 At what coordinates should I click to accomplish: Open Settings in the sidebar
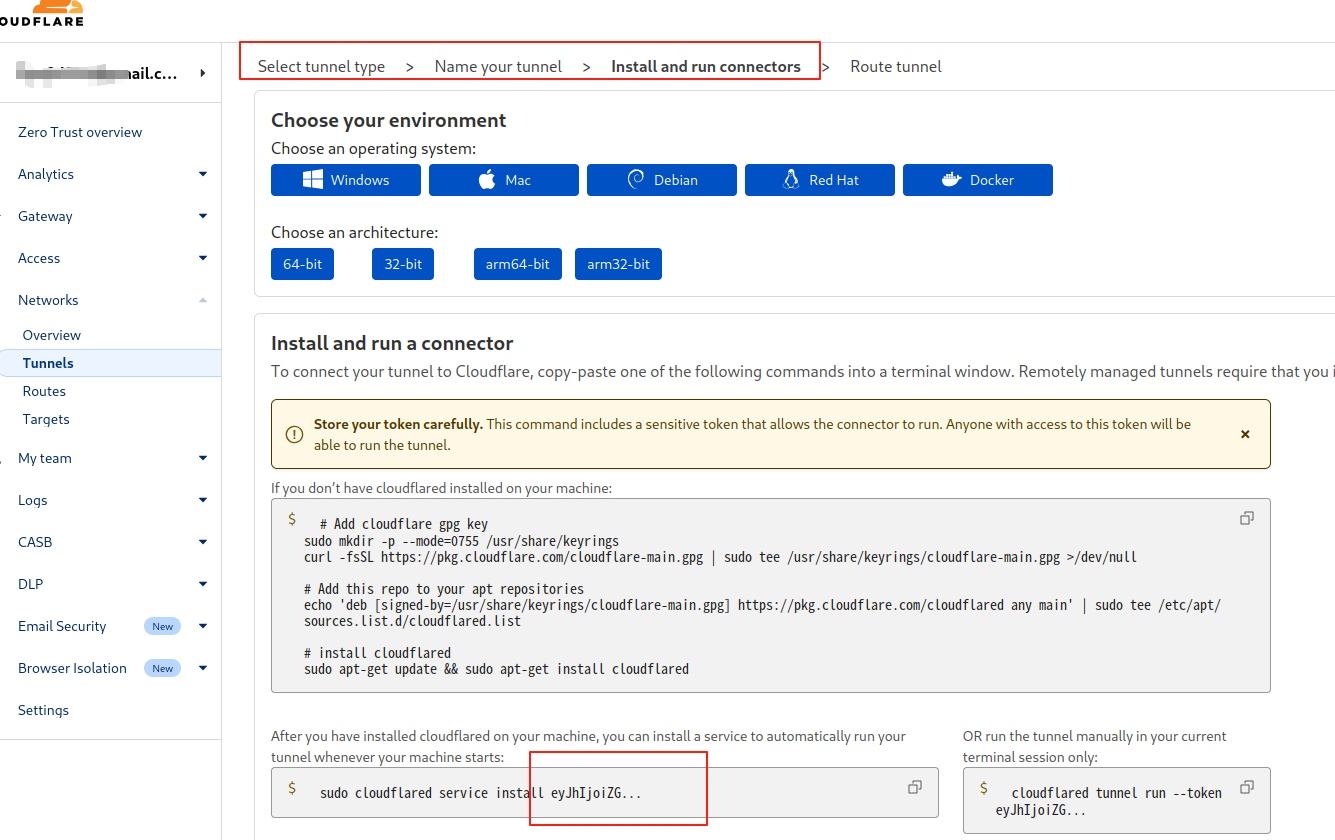point(43,710)
